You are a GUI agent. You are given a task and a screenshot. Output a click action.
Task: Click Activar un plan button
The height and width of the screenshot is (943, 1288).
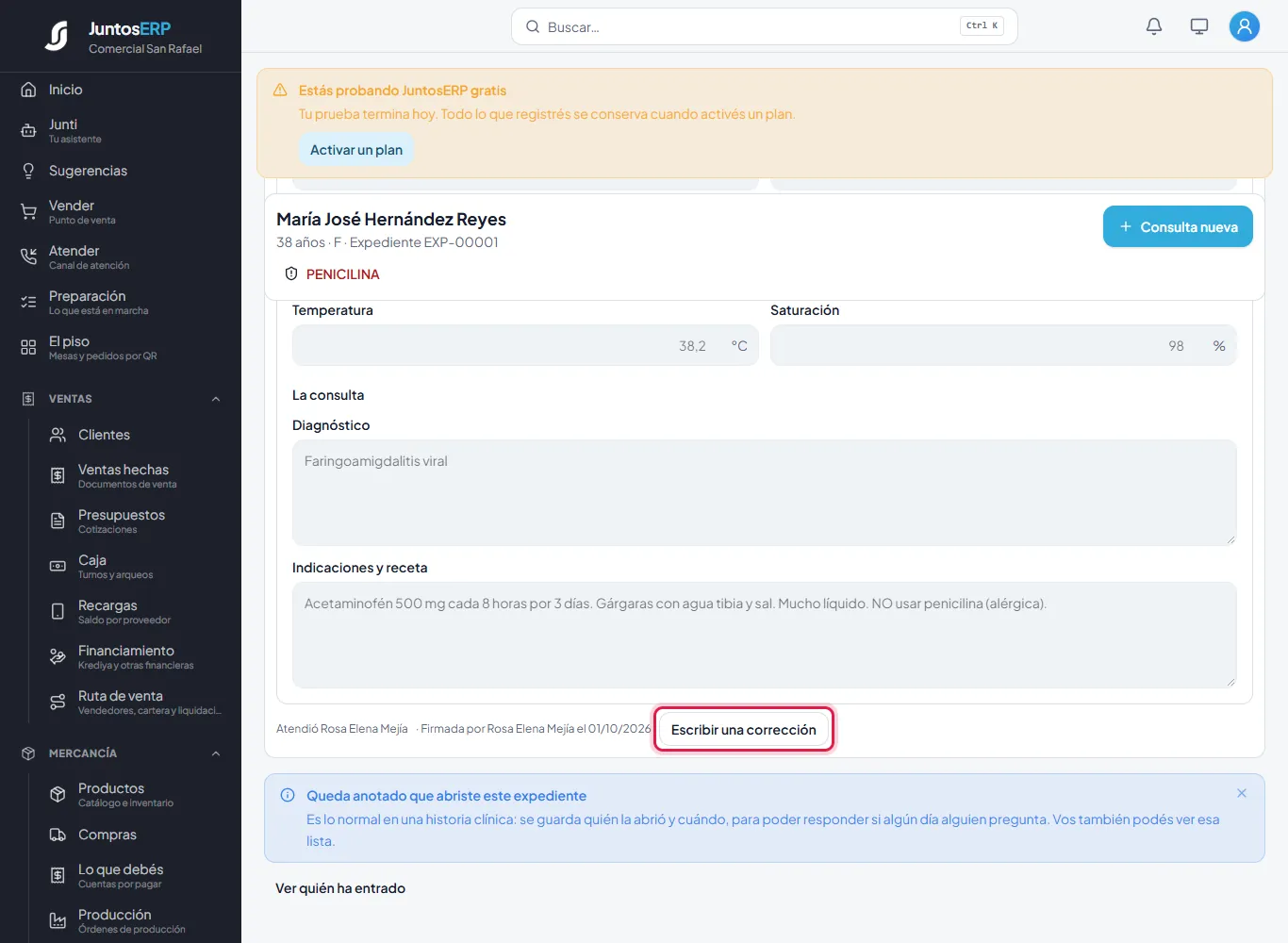[356, 150]
